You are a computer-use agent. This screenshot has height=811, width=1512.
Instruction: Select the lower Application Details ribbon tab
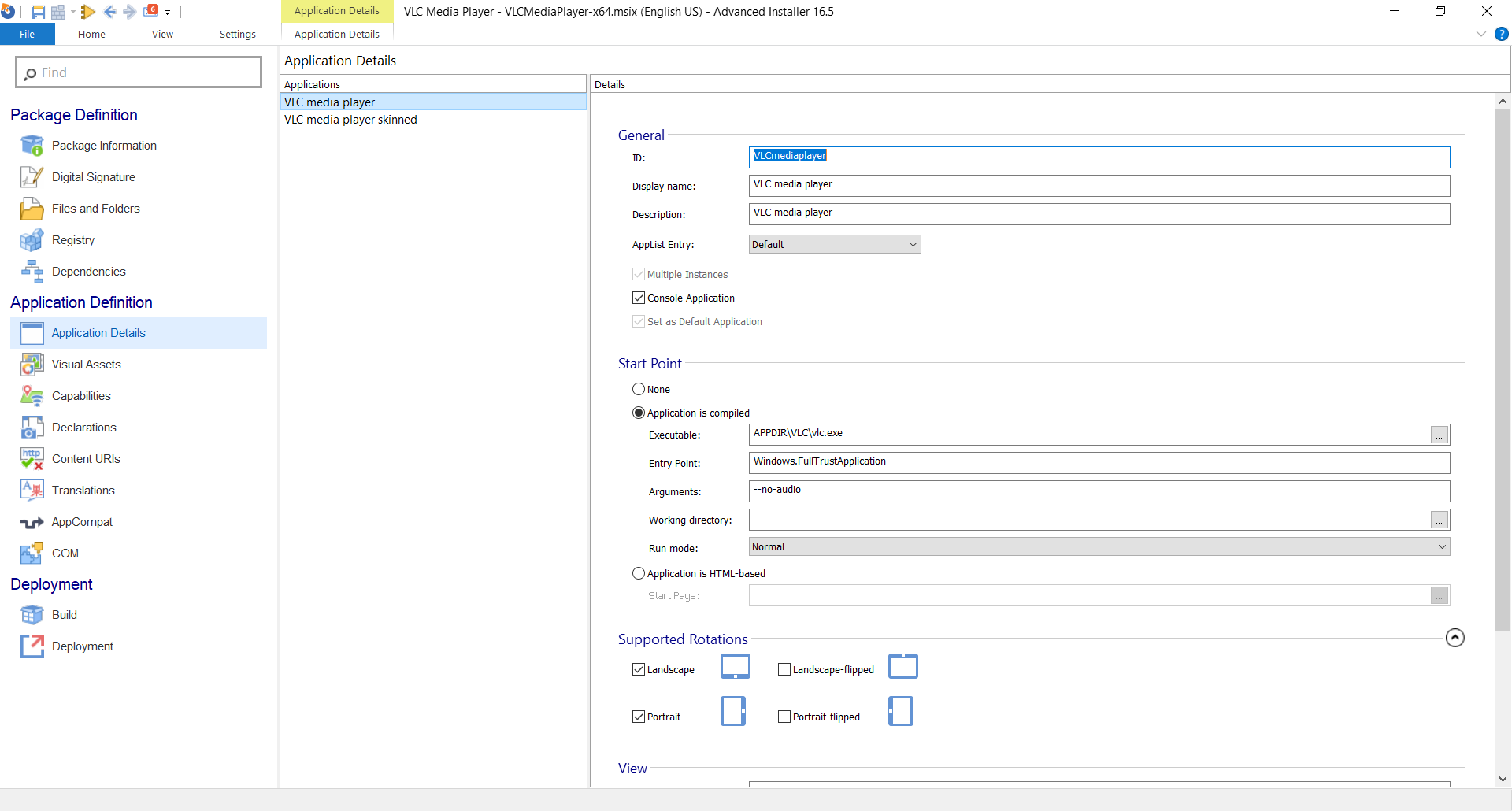337,34
